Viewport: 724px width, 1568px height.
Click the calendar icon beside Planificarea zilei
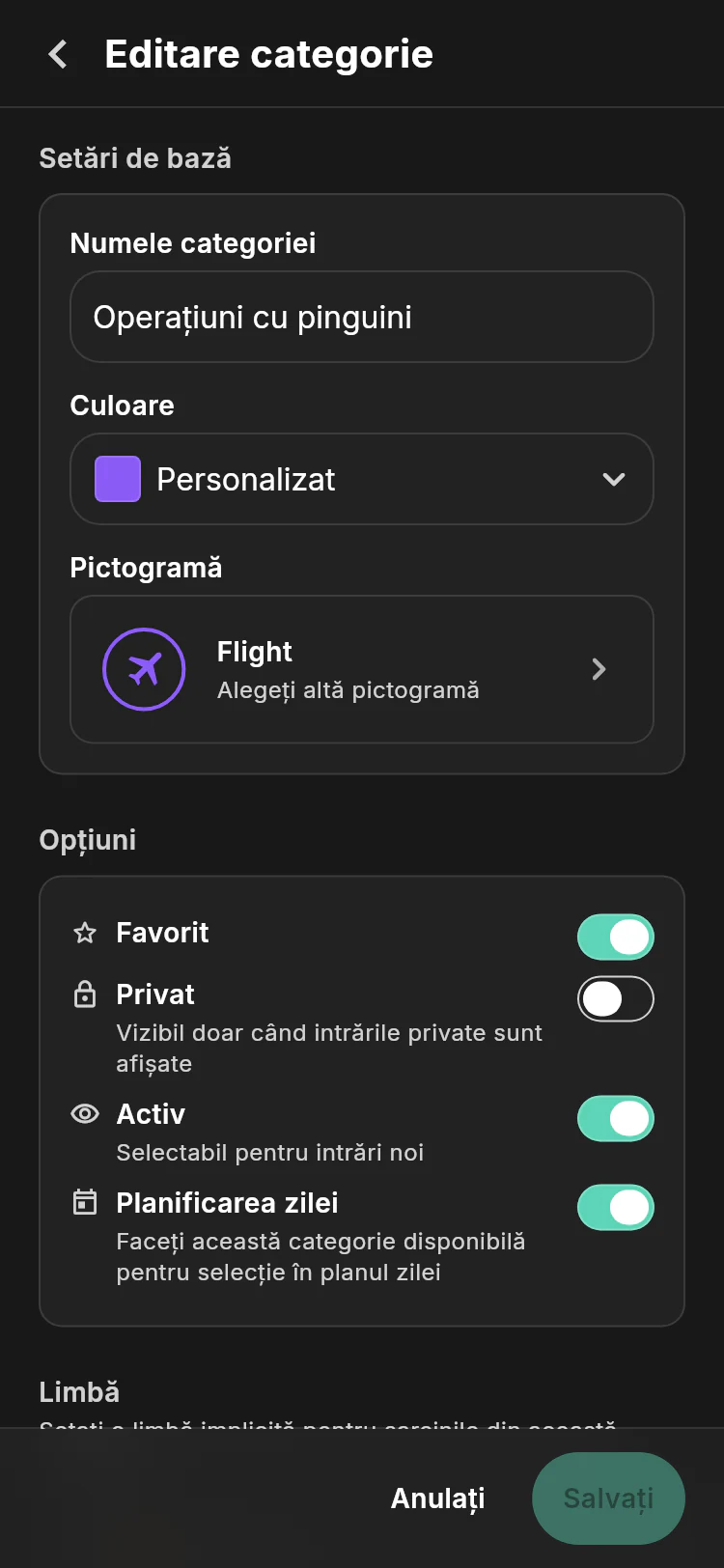[85, 1203]
